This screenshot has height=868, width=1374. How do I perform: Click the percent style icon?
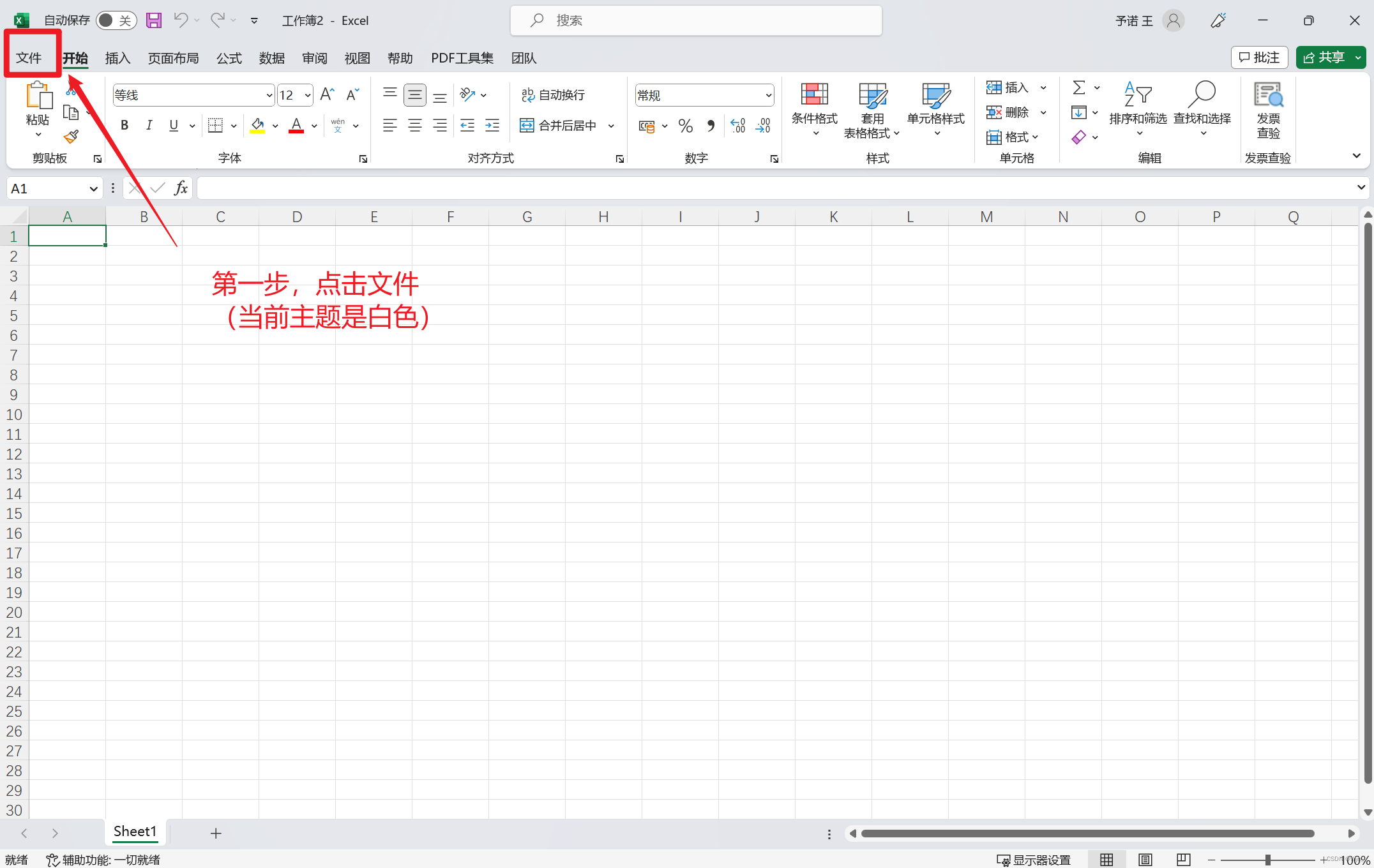coord(686,126)
